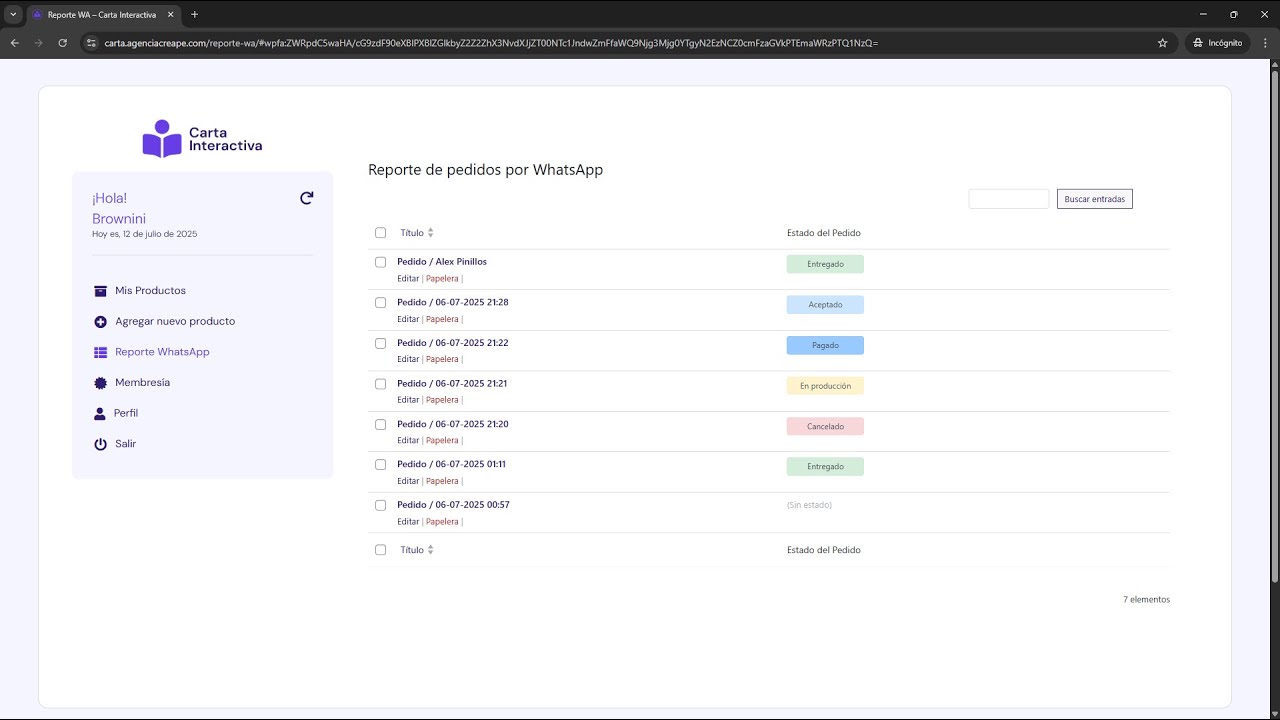Screen dimensions: 1280x720
Task: Select Salir to log out
Action: coord(125,444)
